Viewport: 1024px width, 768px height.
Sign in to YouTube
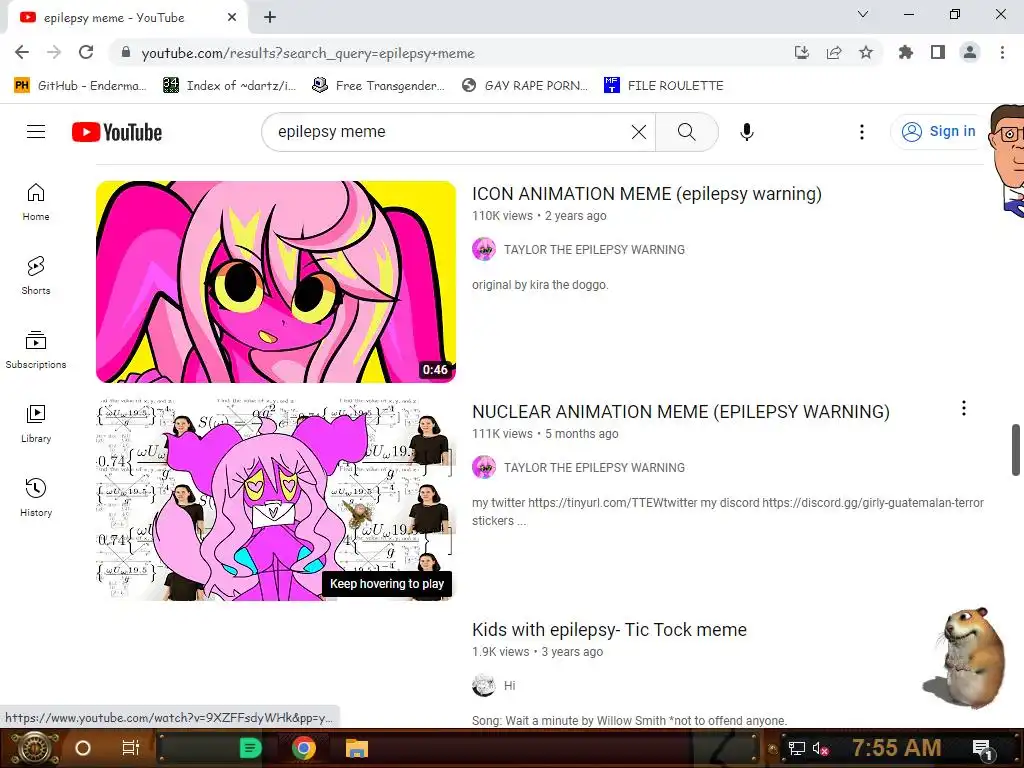(x=938, y=131)
